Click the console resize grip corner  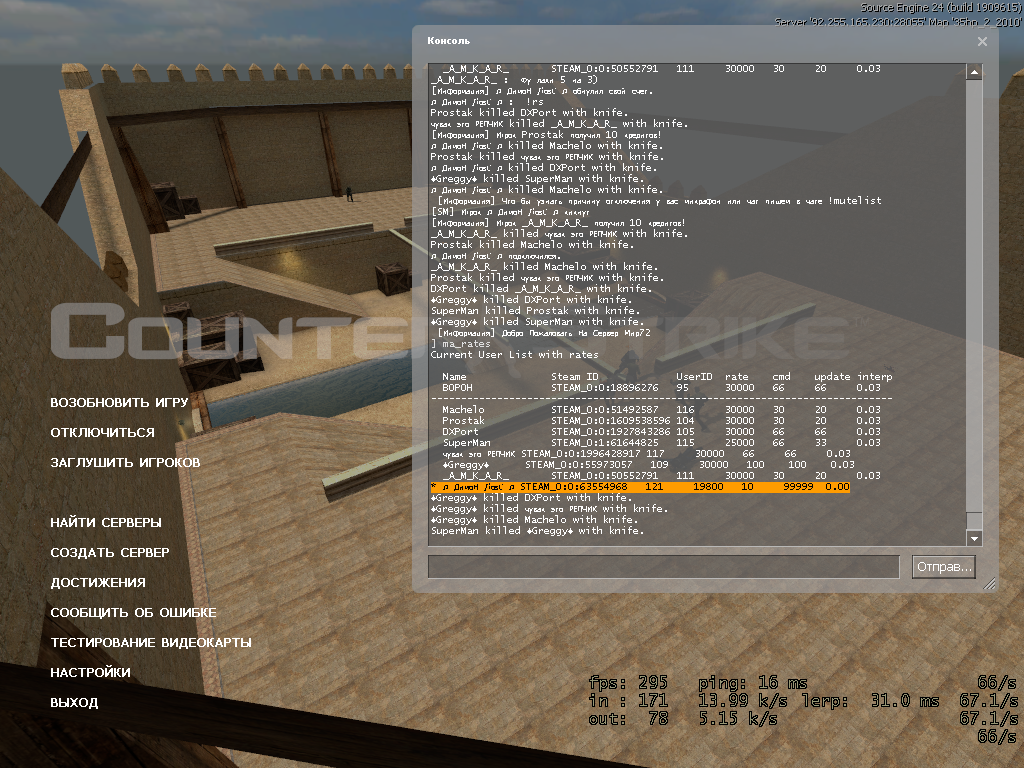[990, 583]
